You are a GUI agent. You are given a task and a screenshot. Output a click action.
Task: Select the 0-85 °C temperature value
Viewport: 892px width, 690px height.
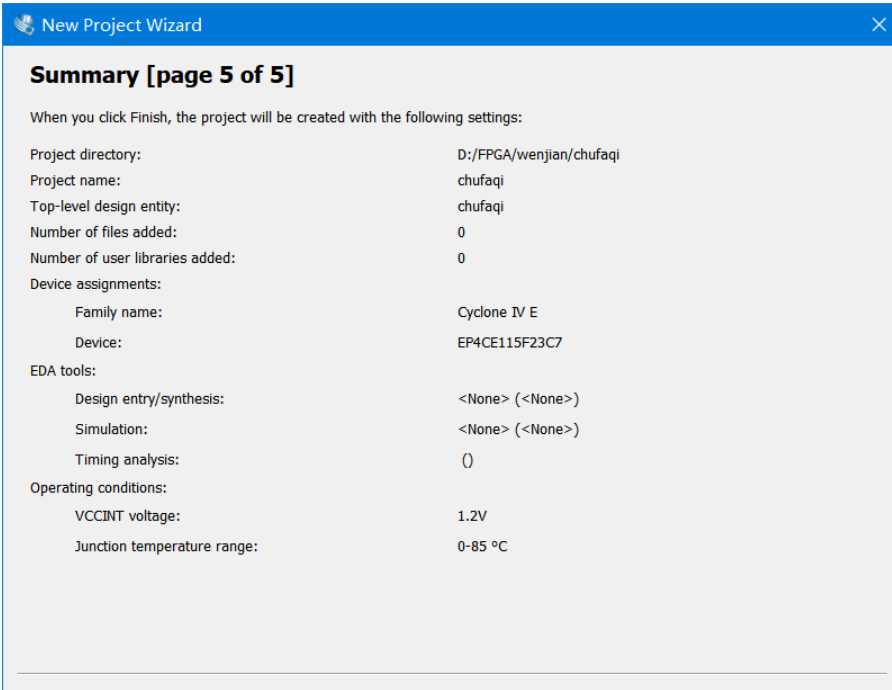point(482,547)
